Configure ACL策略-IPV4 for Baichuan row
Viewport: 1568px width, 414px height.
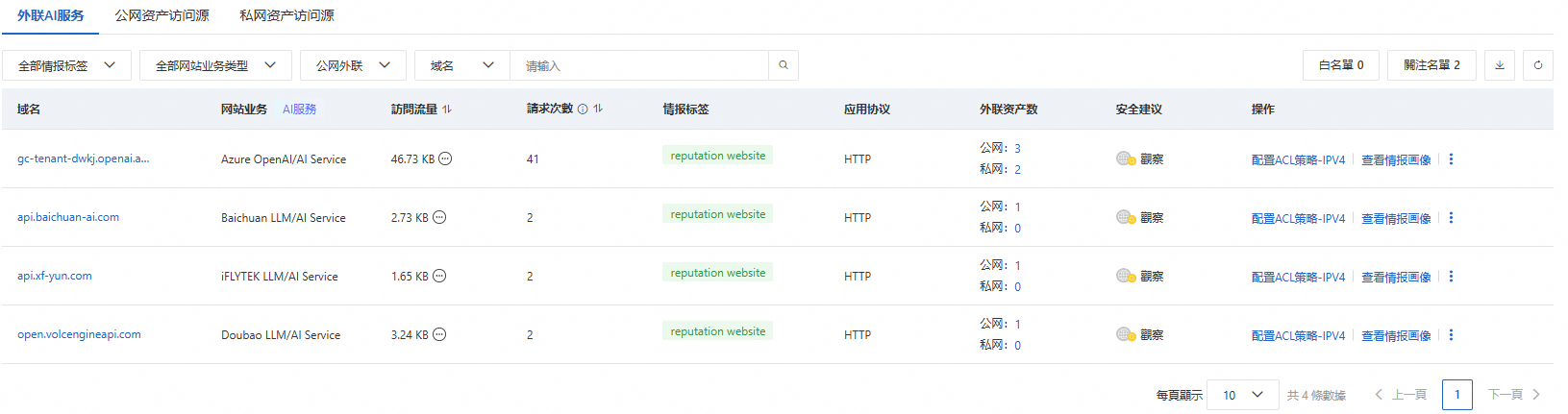[x=1298, y=218]
